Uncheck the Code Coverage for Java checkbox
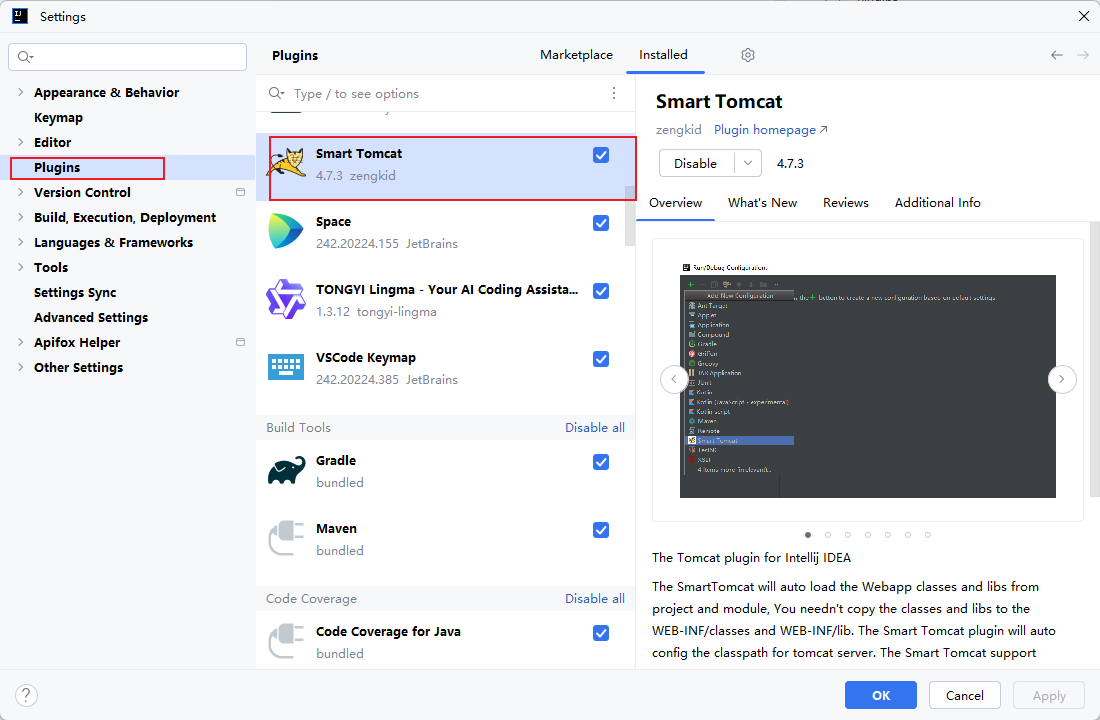The image size is (1100, 720). tap(601, 633)
